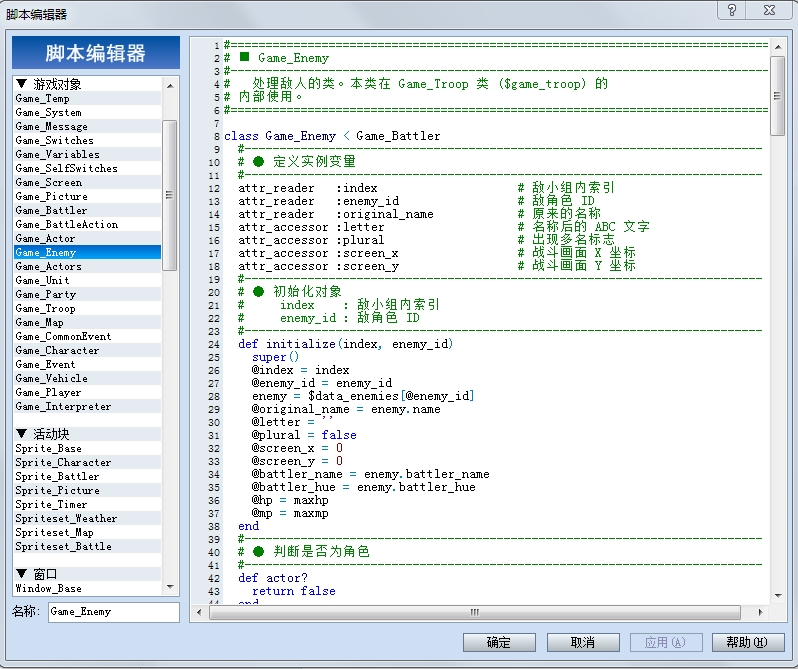Select Game_Vehicle entry
798x669 pixels.
point(87,378)
